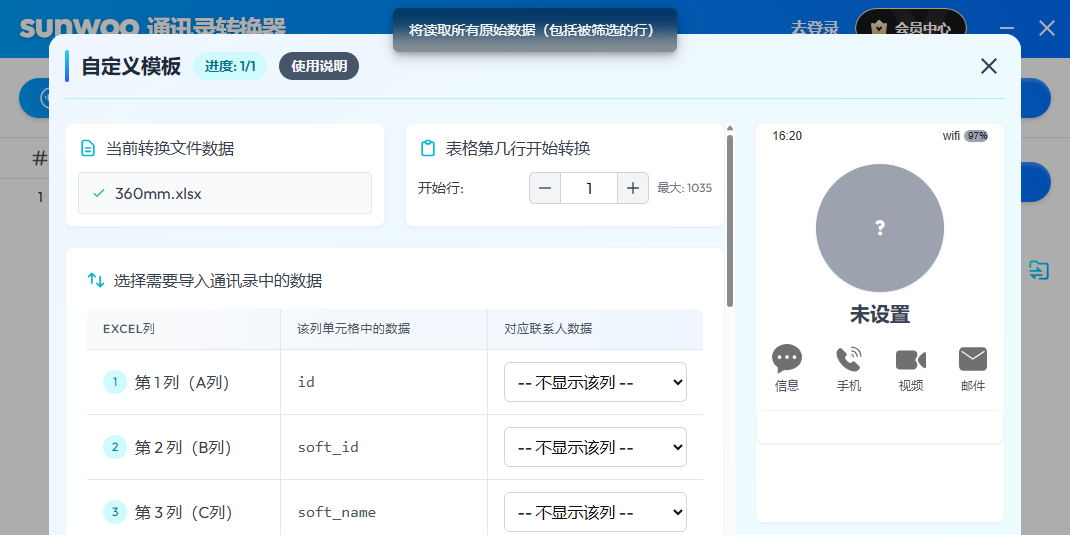1070x535 pixels.
Task: Click the 去登录 login link
Action: [x=814, y=28]
